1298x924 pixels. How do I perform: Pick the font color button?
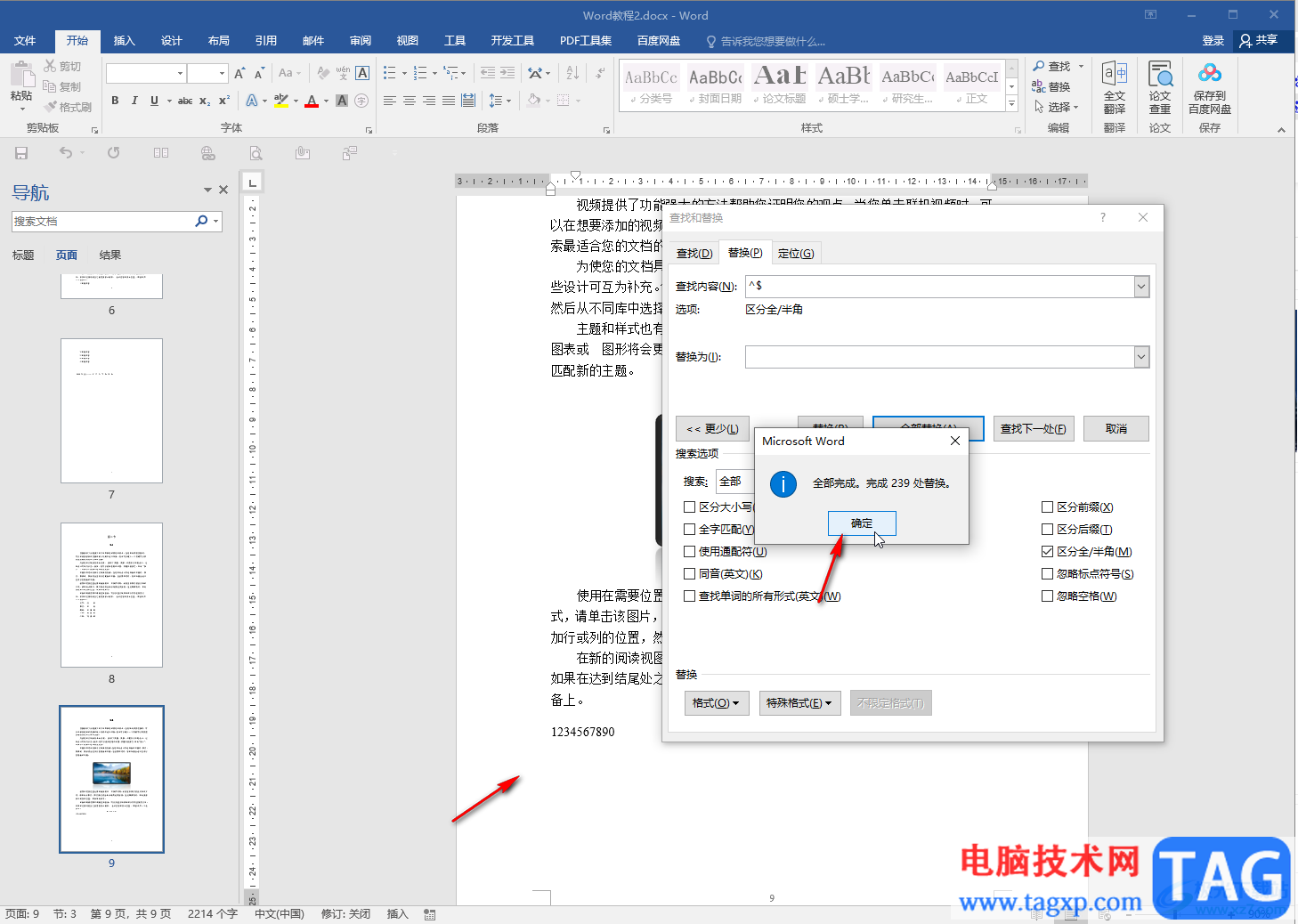pyautogui.click(x=312, y=101)
